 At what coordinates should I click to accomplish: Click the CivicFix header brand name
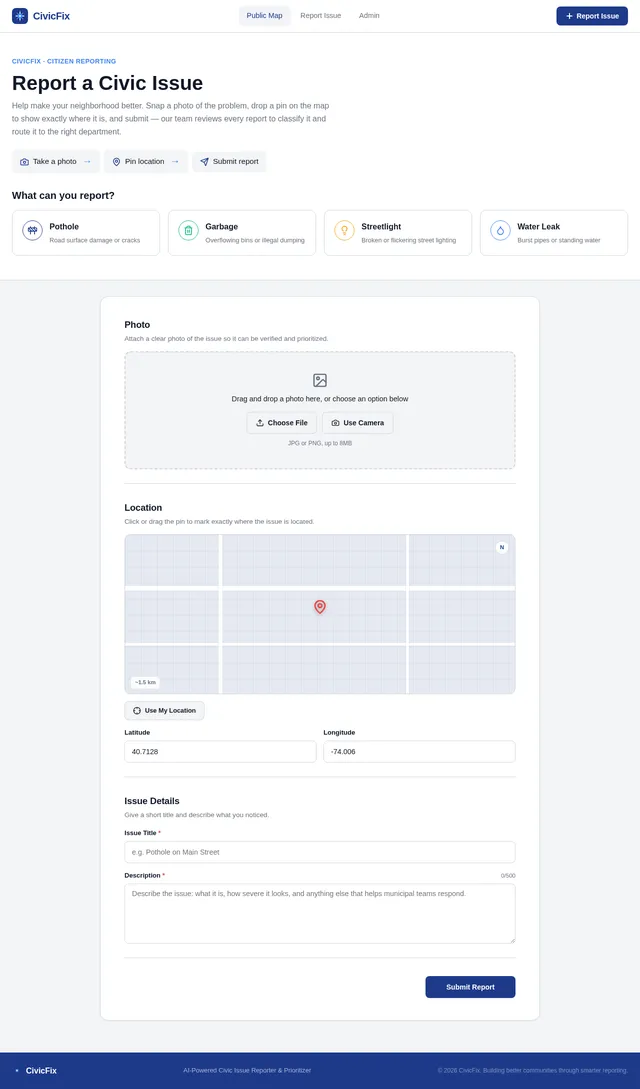point(51,16)
